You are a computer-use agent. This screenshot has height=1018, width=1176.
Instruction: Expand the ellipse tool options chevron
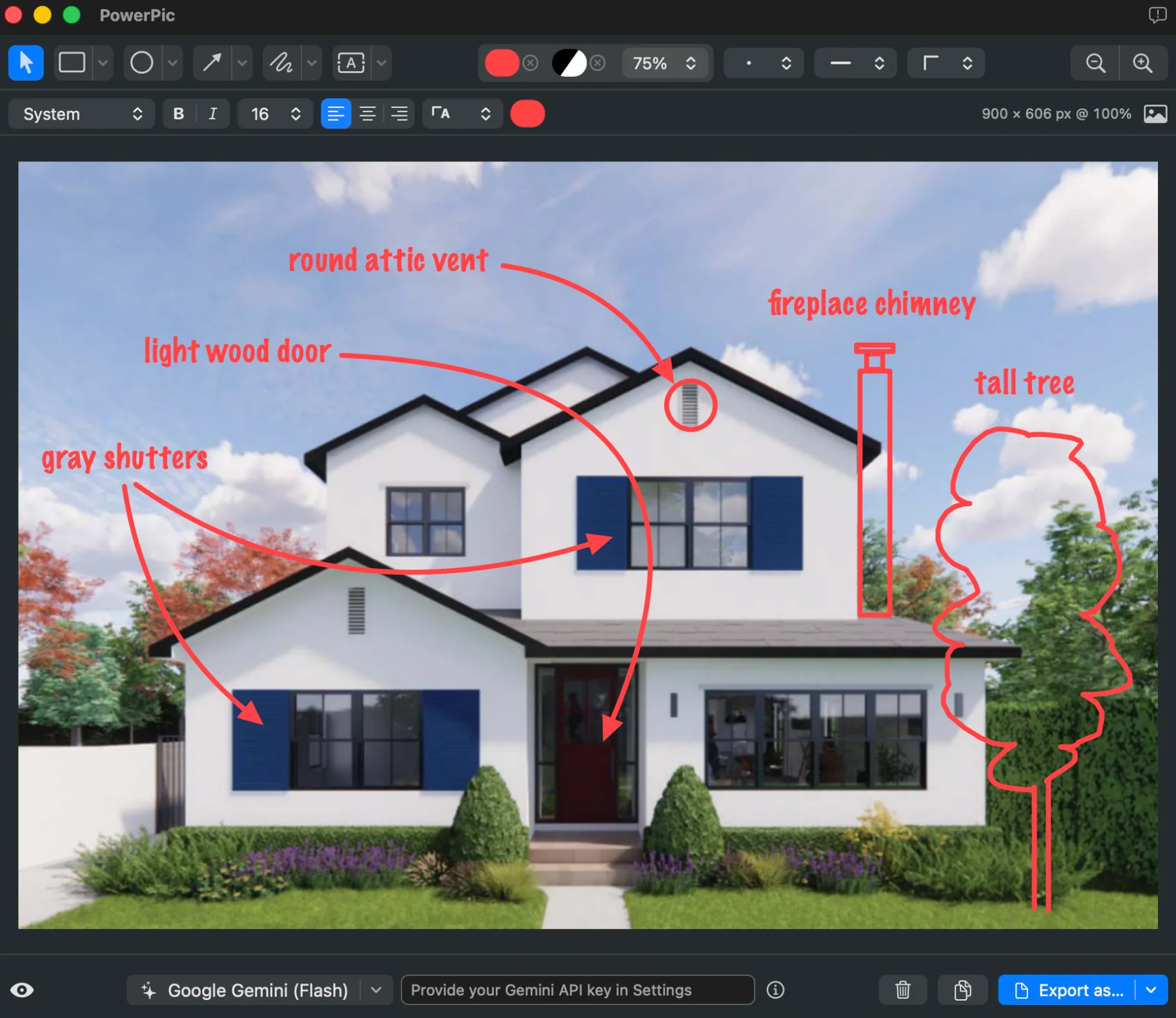(x=172, y=63)
